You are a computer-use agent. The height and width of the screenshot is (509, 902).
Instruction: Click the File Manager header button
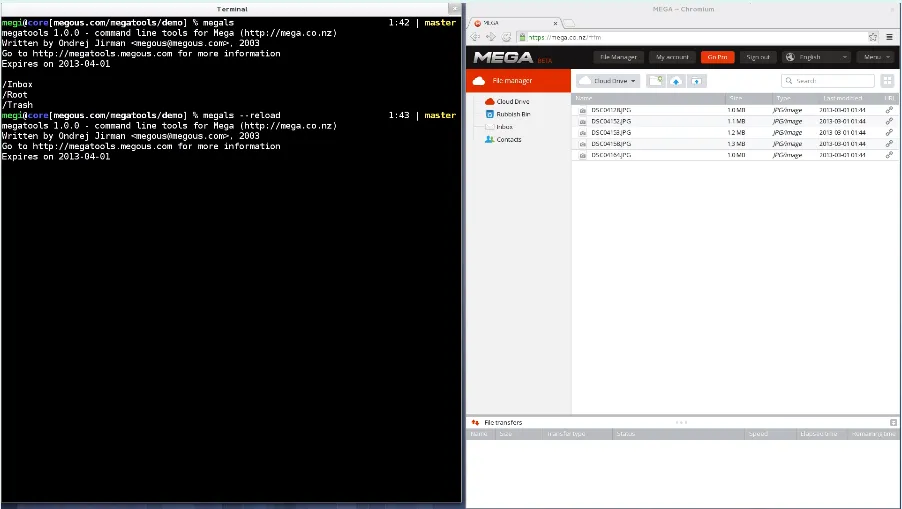click(x=618, y=57)
